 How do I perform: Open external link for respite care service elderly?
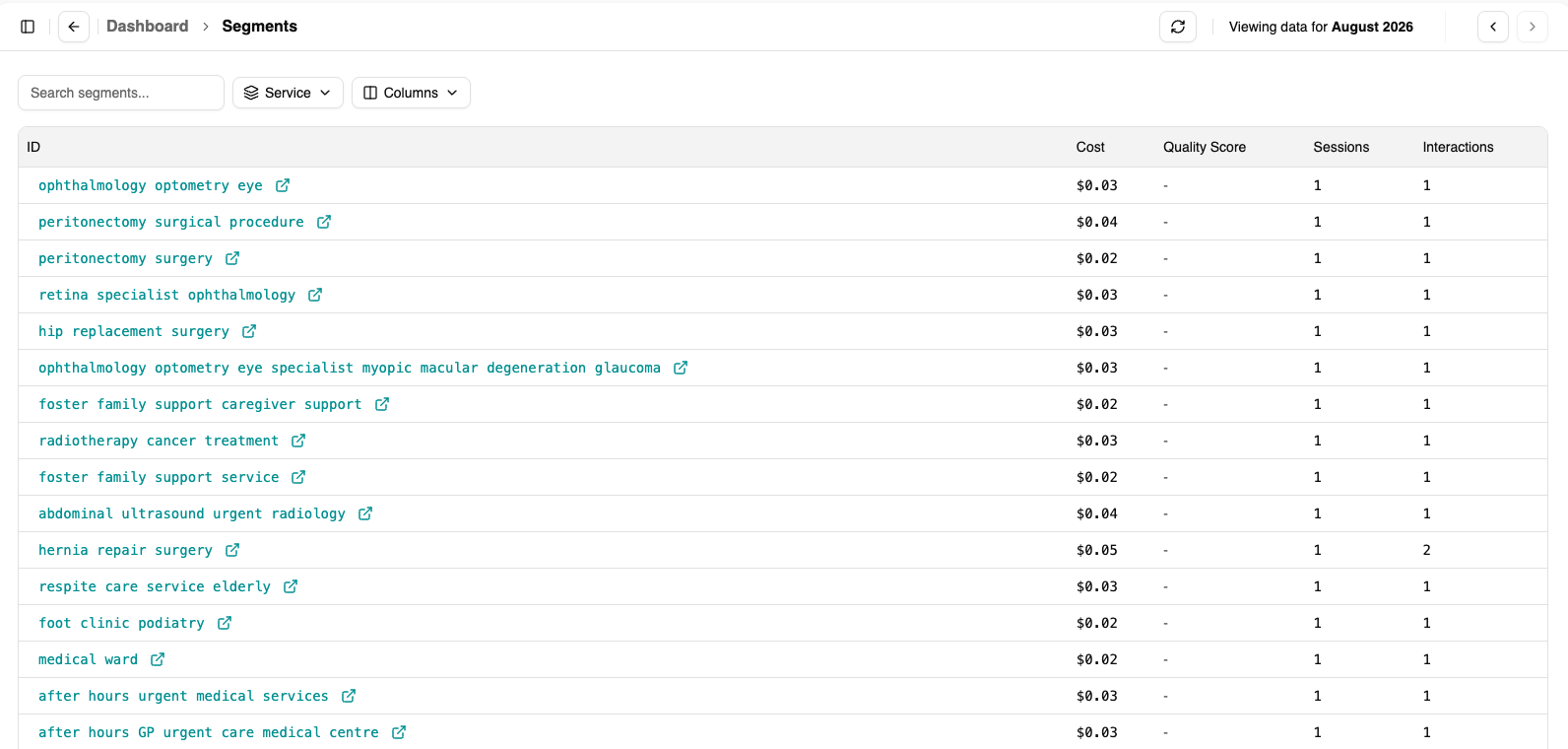(291, 586)
